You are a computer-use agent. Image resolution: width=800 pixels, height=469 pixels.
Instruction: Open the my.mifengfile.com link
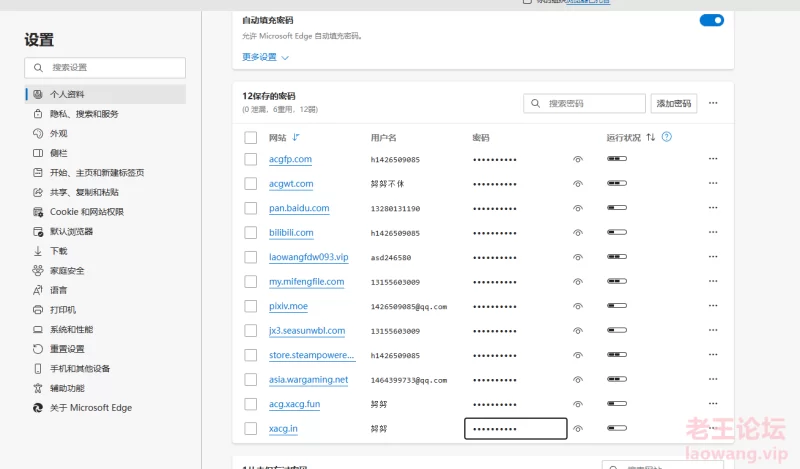pos(306,282)
